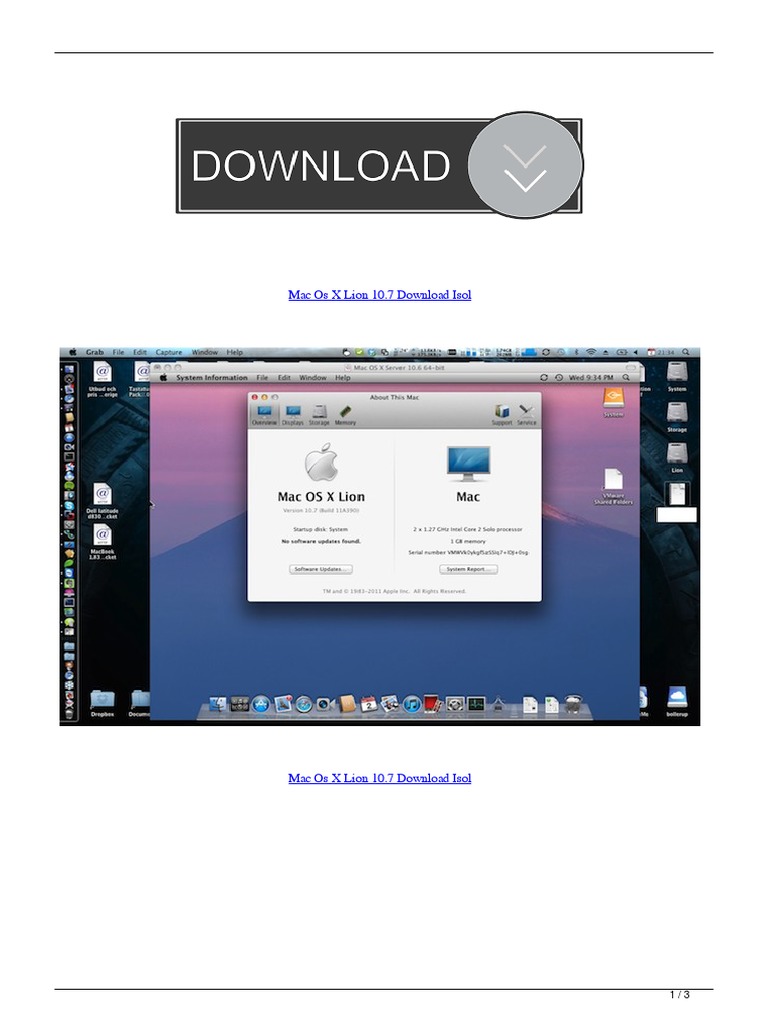Open the Capture menu in the Grab menu bar
The width and height of the screenshot is (768, 1024).
[x=168, y=352]
